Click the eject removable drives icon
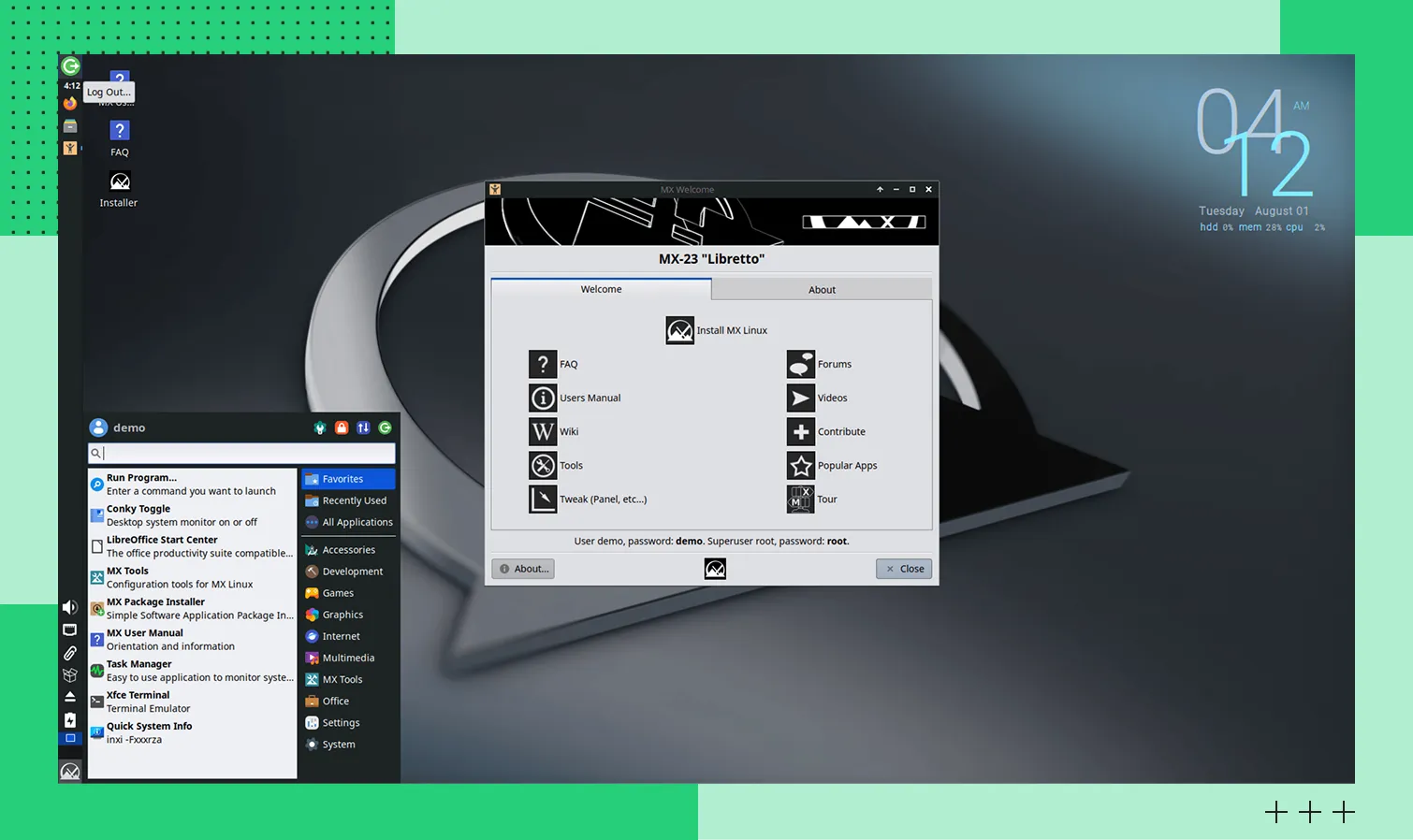This screenshot has height=840, width=1413. 70,698
